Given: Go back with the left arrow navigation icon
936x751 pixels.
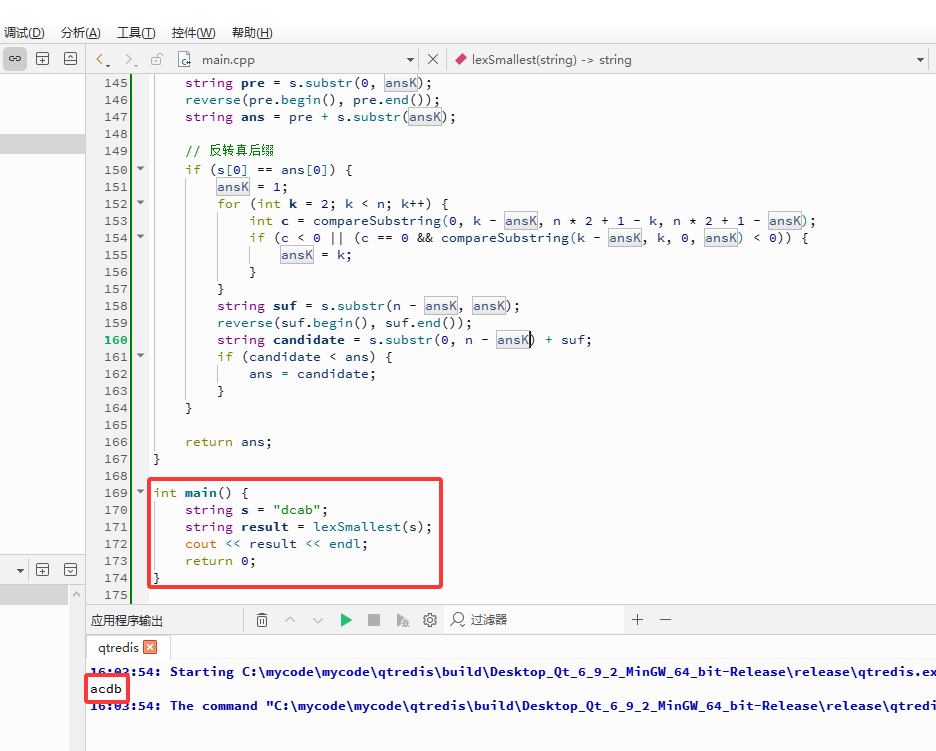Looking at the screenshot, I should point(101,59).
